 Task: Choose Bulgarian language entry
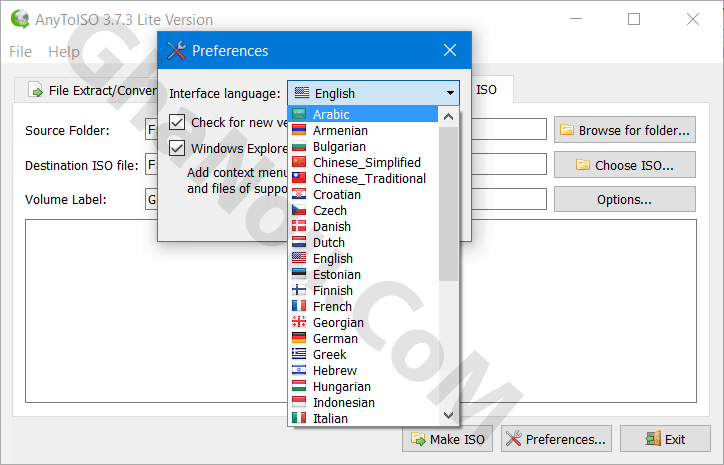(x=339, y=146)
